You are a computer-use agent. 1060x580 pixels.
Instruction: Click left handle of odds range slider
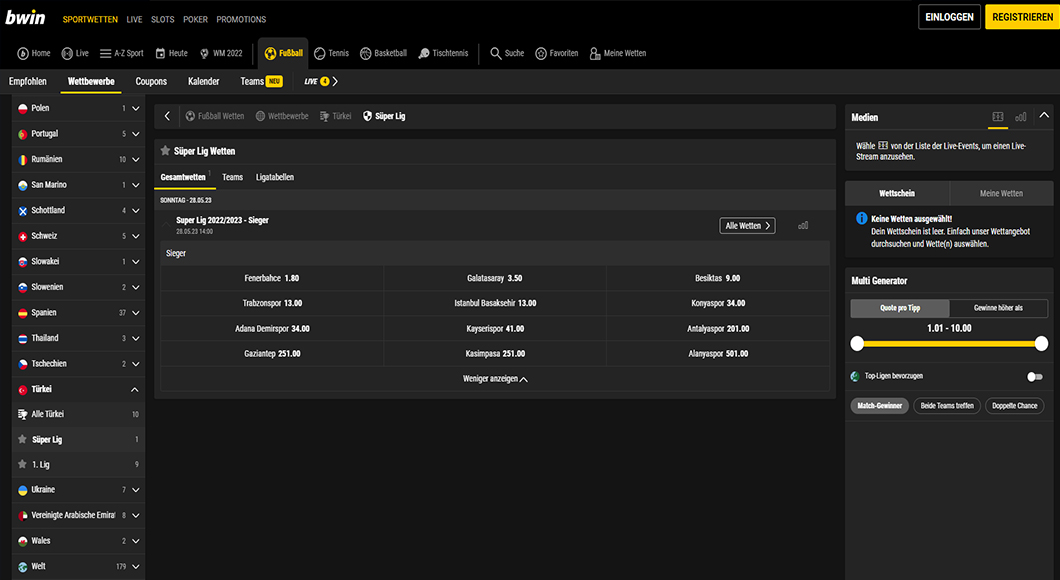click(857, 343)
